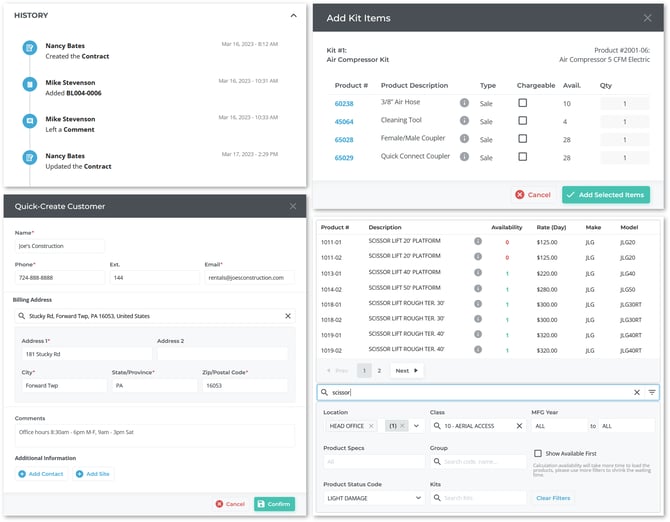Open the filter options icon in search bar
This screenshot has width=670, height=522.
point(652,392)
